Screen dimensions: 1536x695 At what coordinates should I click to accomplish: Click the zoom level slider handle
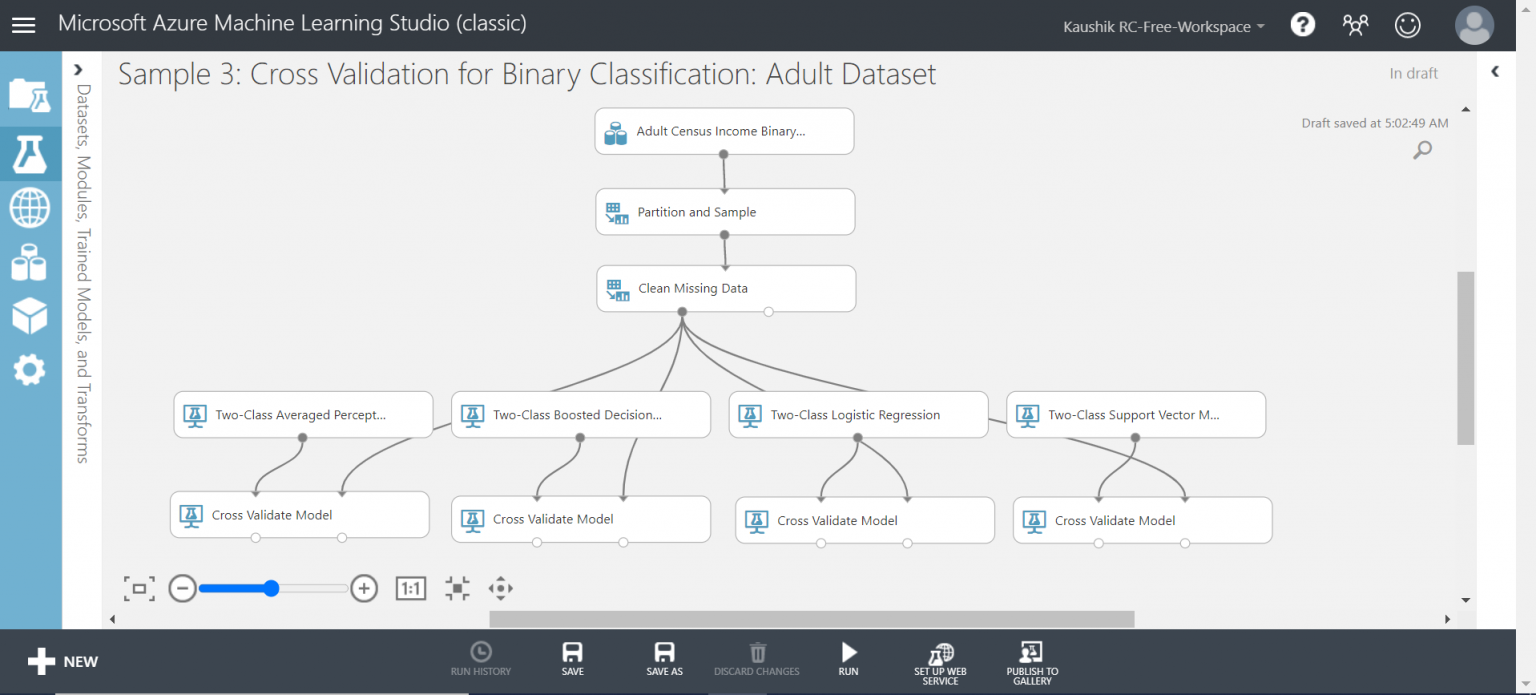point(271,588)
